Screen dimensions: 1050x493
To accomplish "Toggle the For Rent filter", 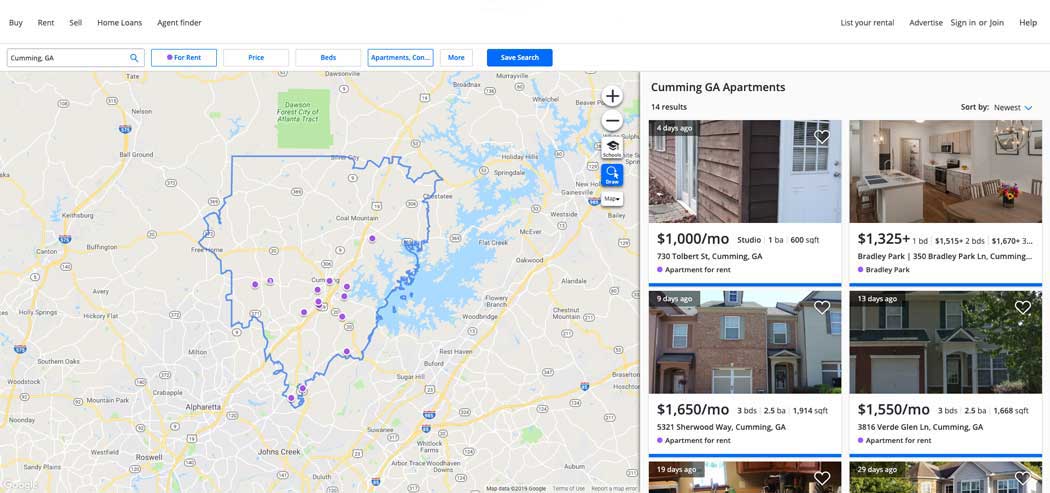I will point(183,58).
